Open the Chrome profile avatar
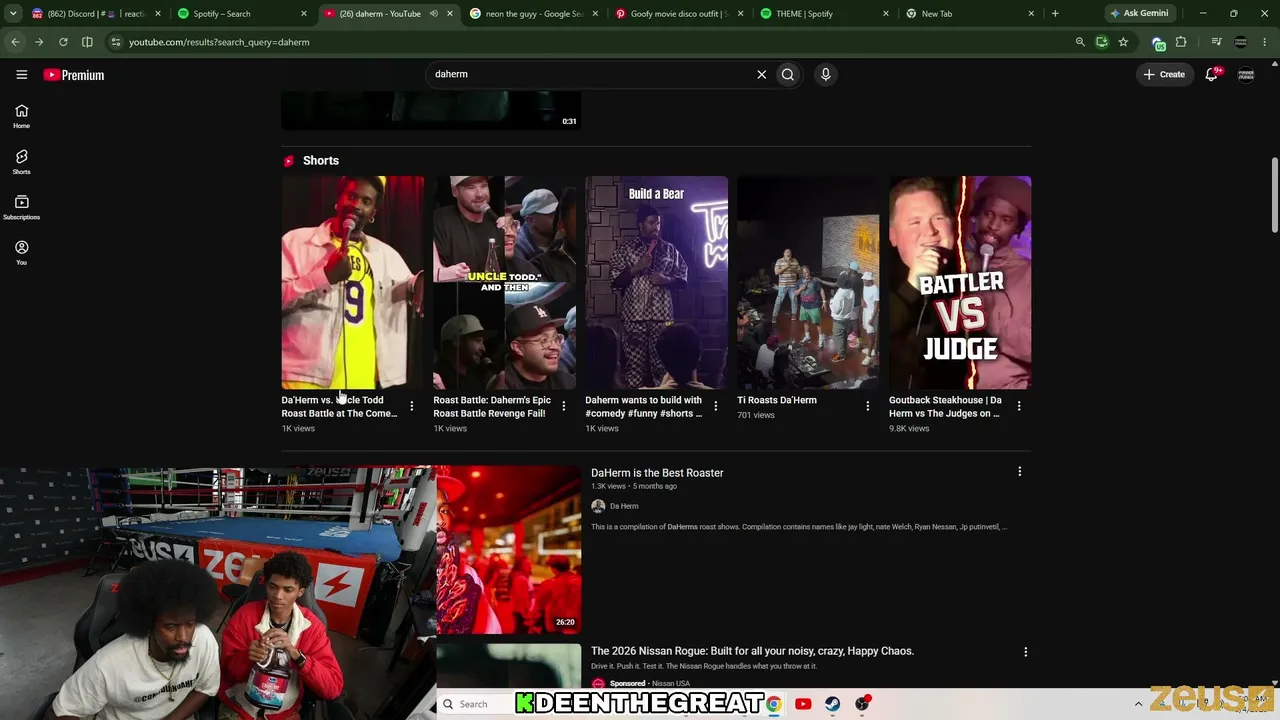Screen dimensions: 1280x720 [1241, 42]
